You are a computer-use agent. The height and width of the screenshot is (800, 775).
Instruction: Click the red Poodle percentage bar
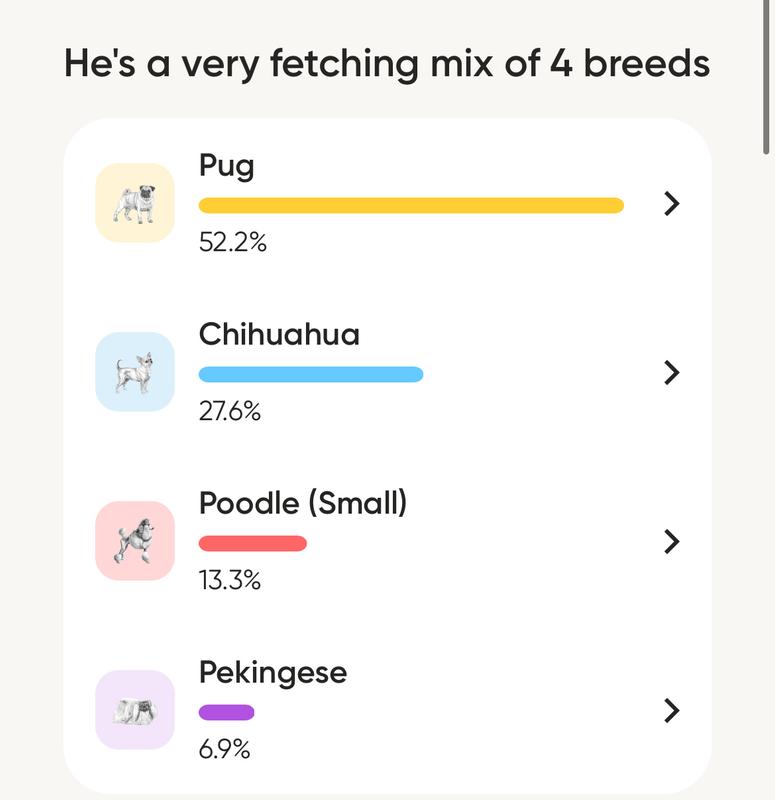click(253, 543)
